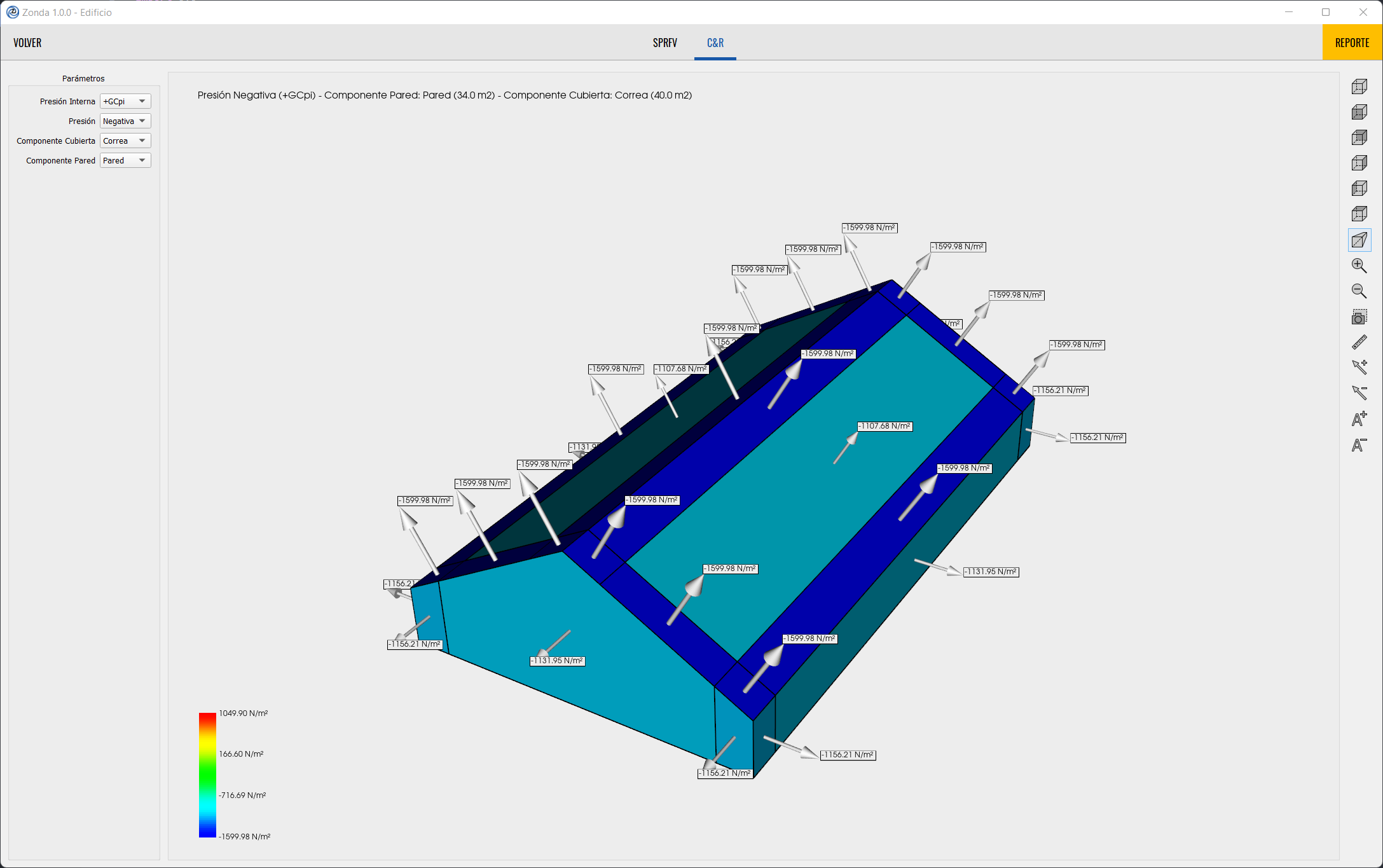Select the second cube view icon
This screenshot has height=868, width=1383.
tap(1359, 112)
